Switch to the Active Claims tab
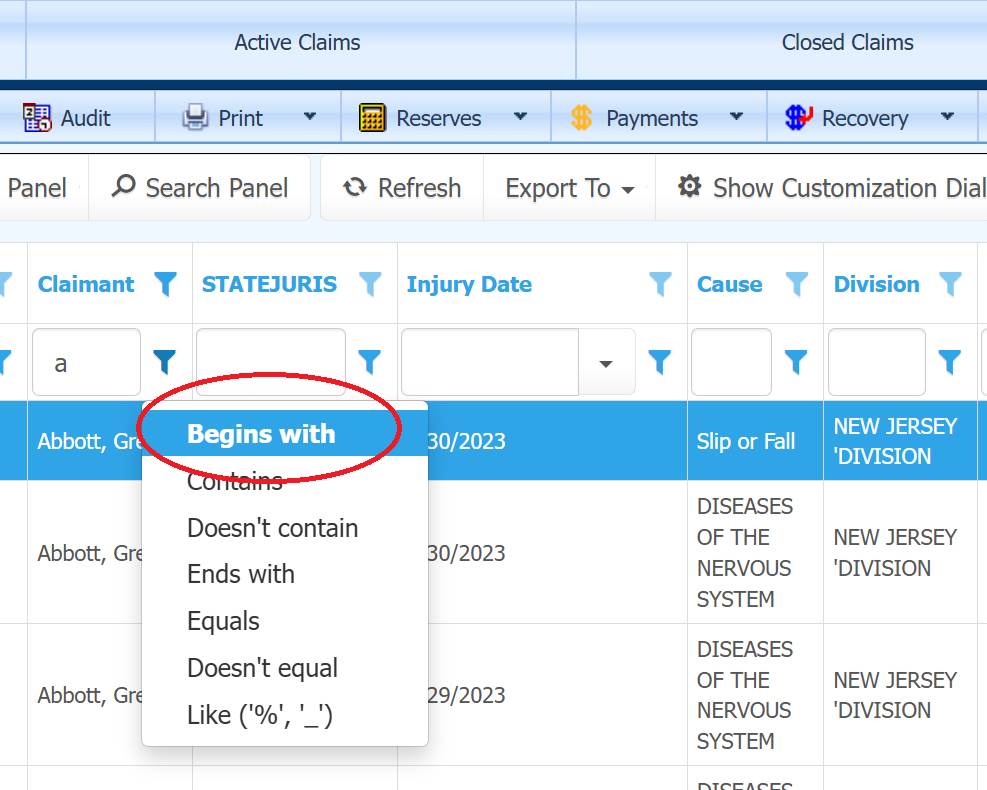The image size is (987, 790). [297, 42]
